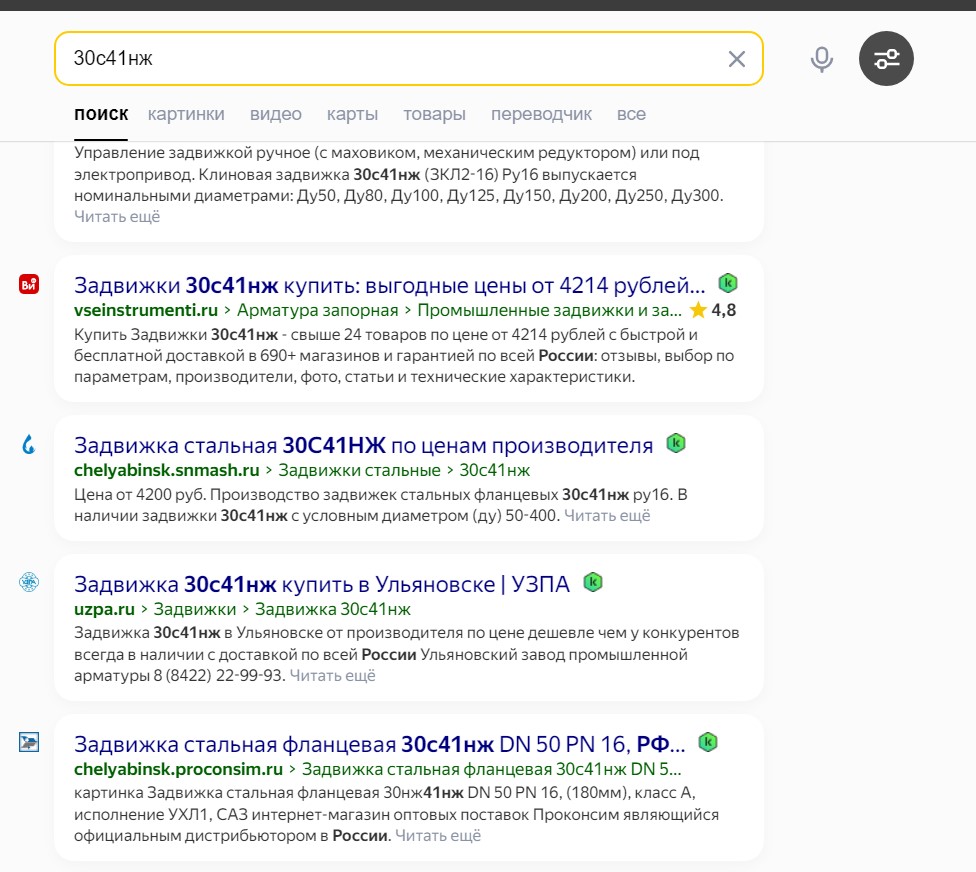Open 'Задвижка стальная 30С41НЖ по ценам производителя' link
Image resolution: width=976 pixels, height=872 pixels.
pos(364,445)
